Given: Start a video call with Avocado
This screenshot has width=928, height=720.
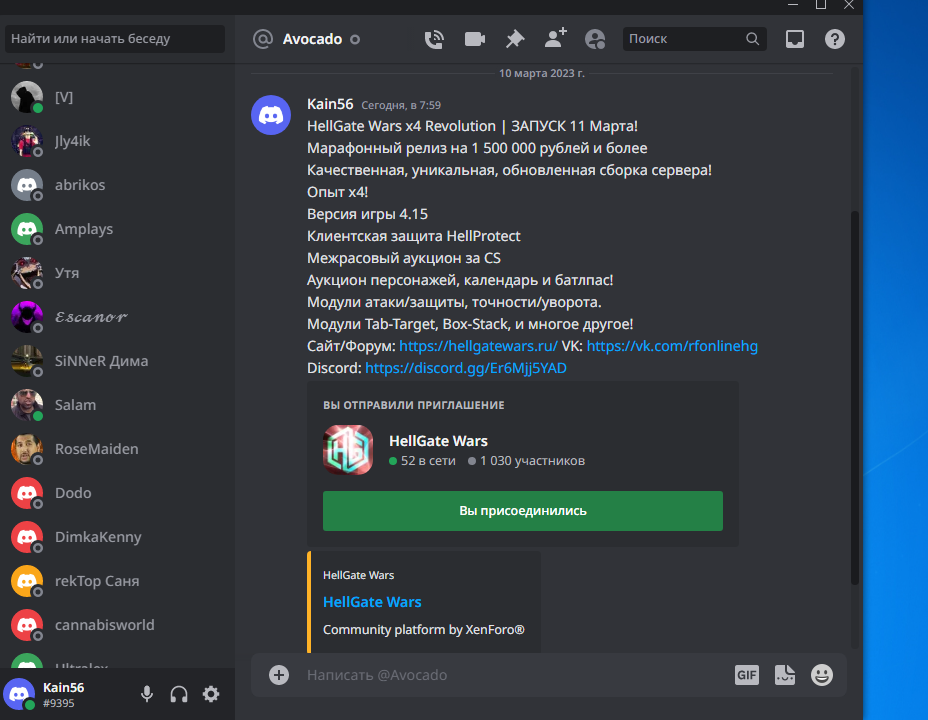Looking at the screenshot, I should tap(475, 39).
